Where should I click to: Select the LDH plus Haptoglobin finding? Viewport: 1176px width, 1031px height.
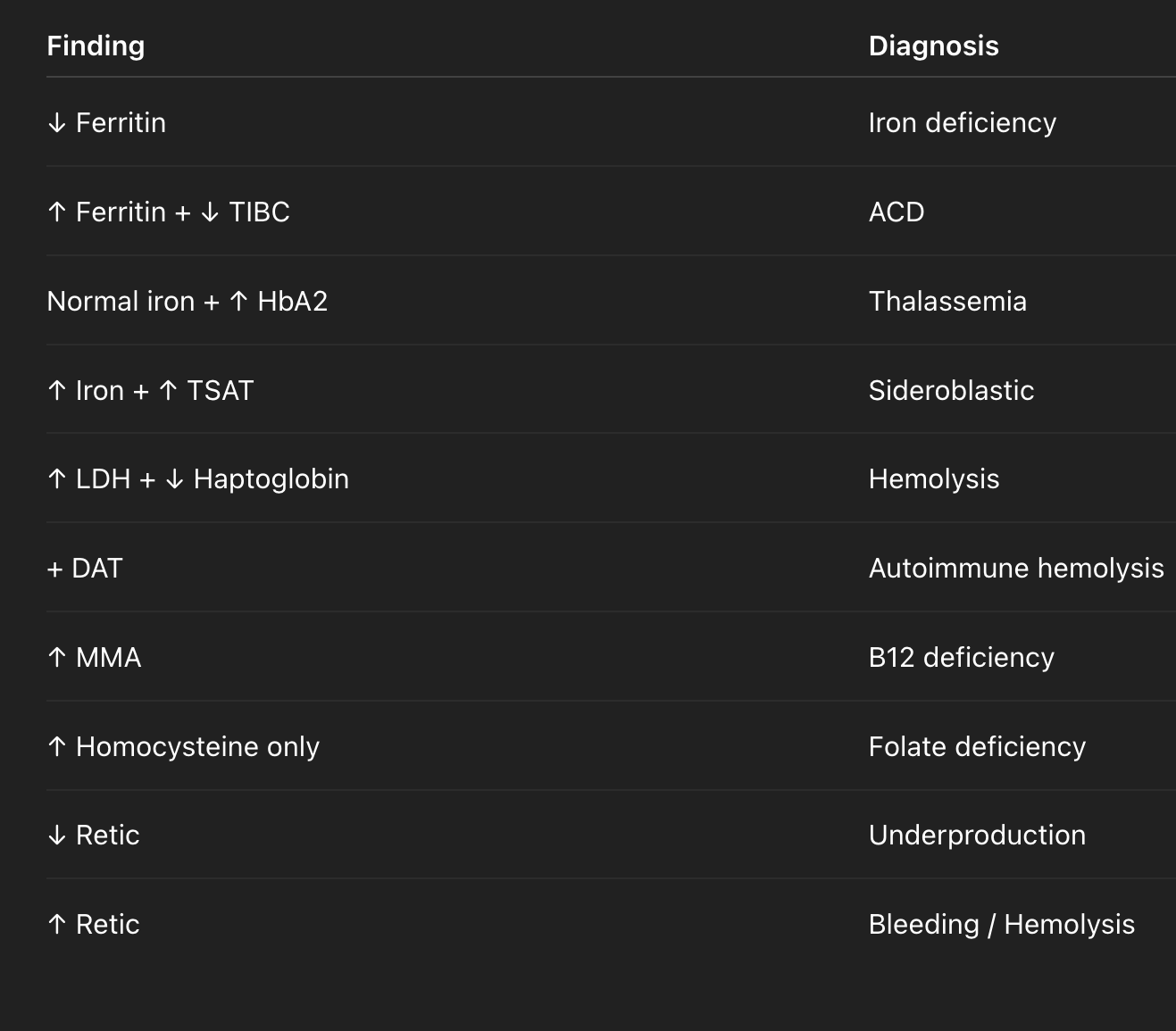(197, 479)
